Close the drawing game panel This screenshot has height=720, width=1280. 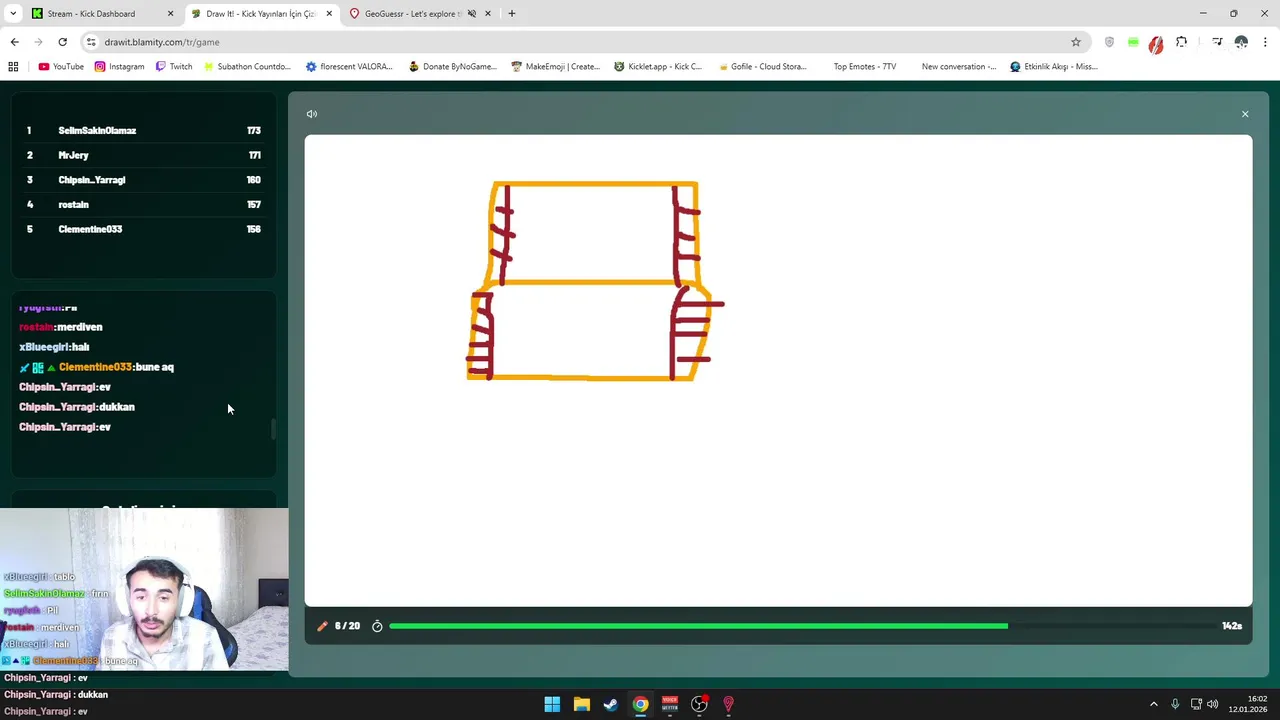(1245, 114)
